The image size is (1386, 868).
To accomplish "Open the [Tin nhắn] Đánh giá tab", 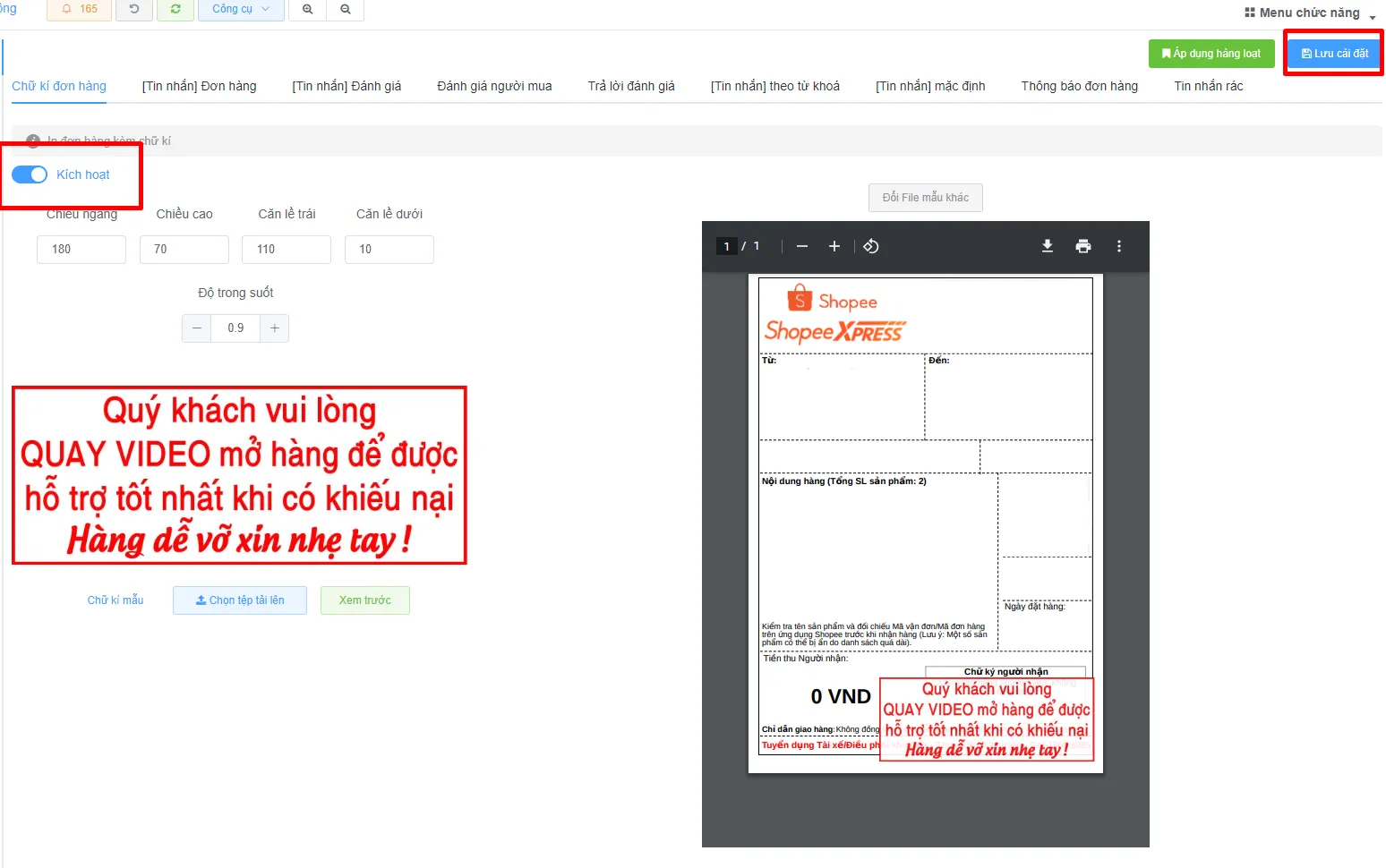I will (346, 86).
